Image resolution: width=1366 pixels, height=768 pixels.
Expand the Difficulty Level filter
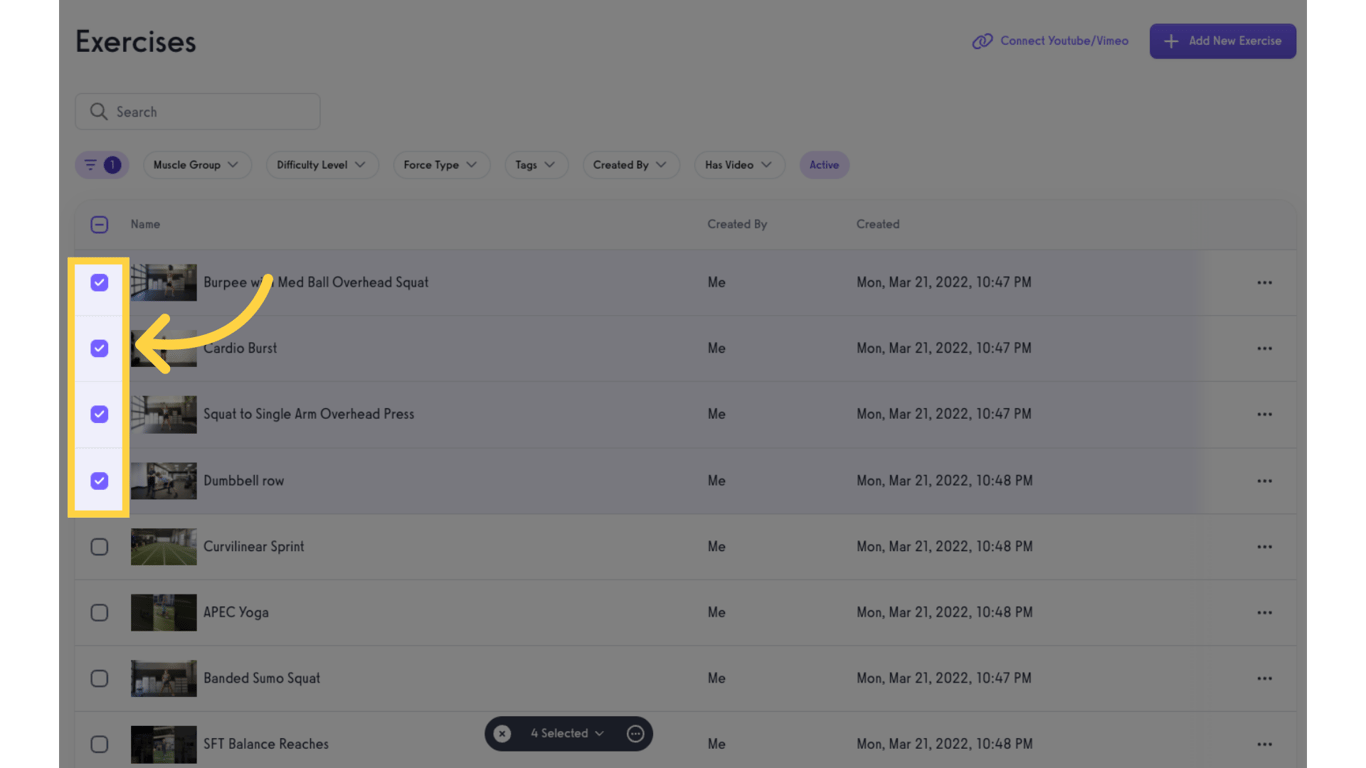322,165
